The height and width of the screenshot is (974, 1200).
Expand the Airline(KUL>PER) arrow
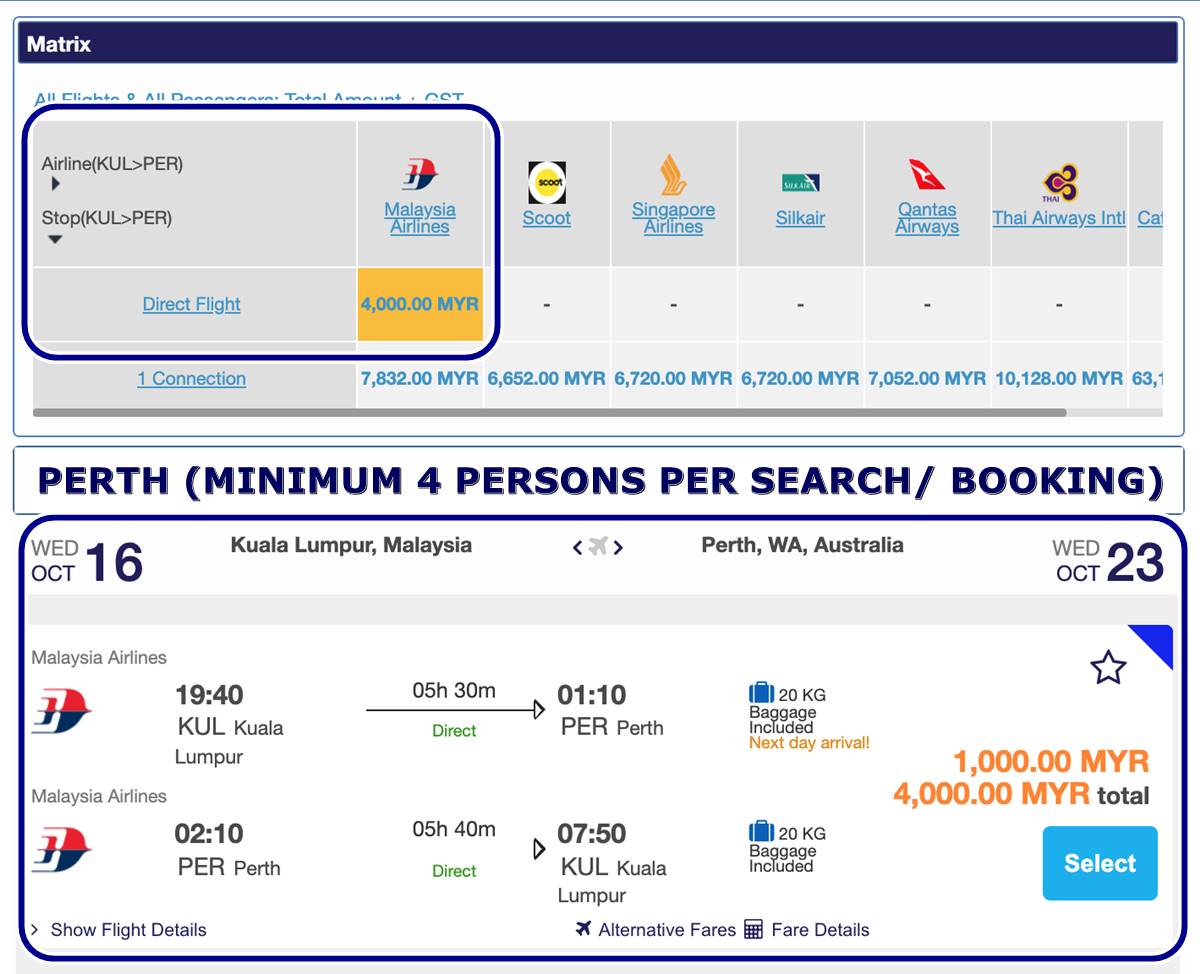(x=55, y=184)
